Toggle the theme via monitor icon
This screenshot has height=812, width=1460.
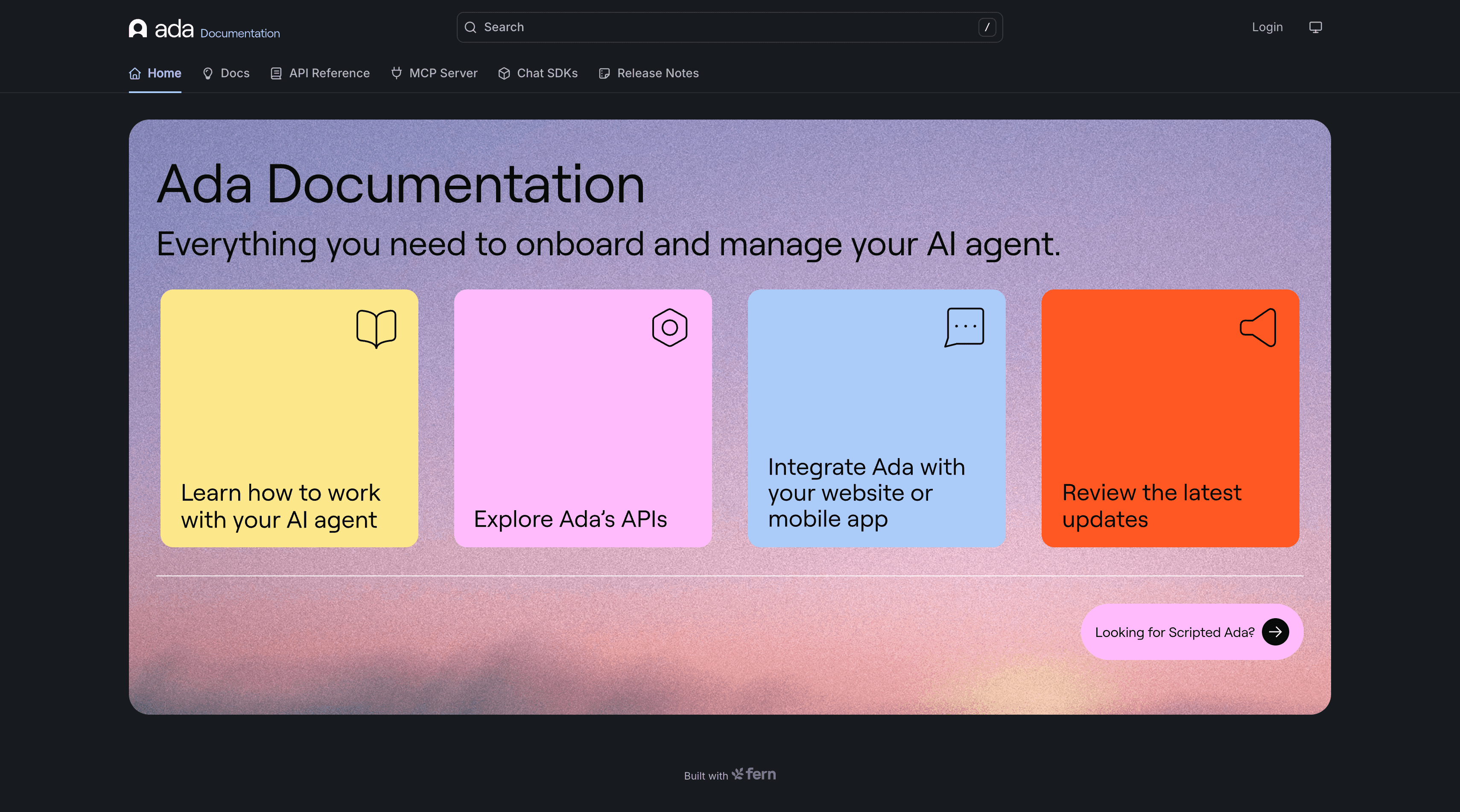point(1315,27)
